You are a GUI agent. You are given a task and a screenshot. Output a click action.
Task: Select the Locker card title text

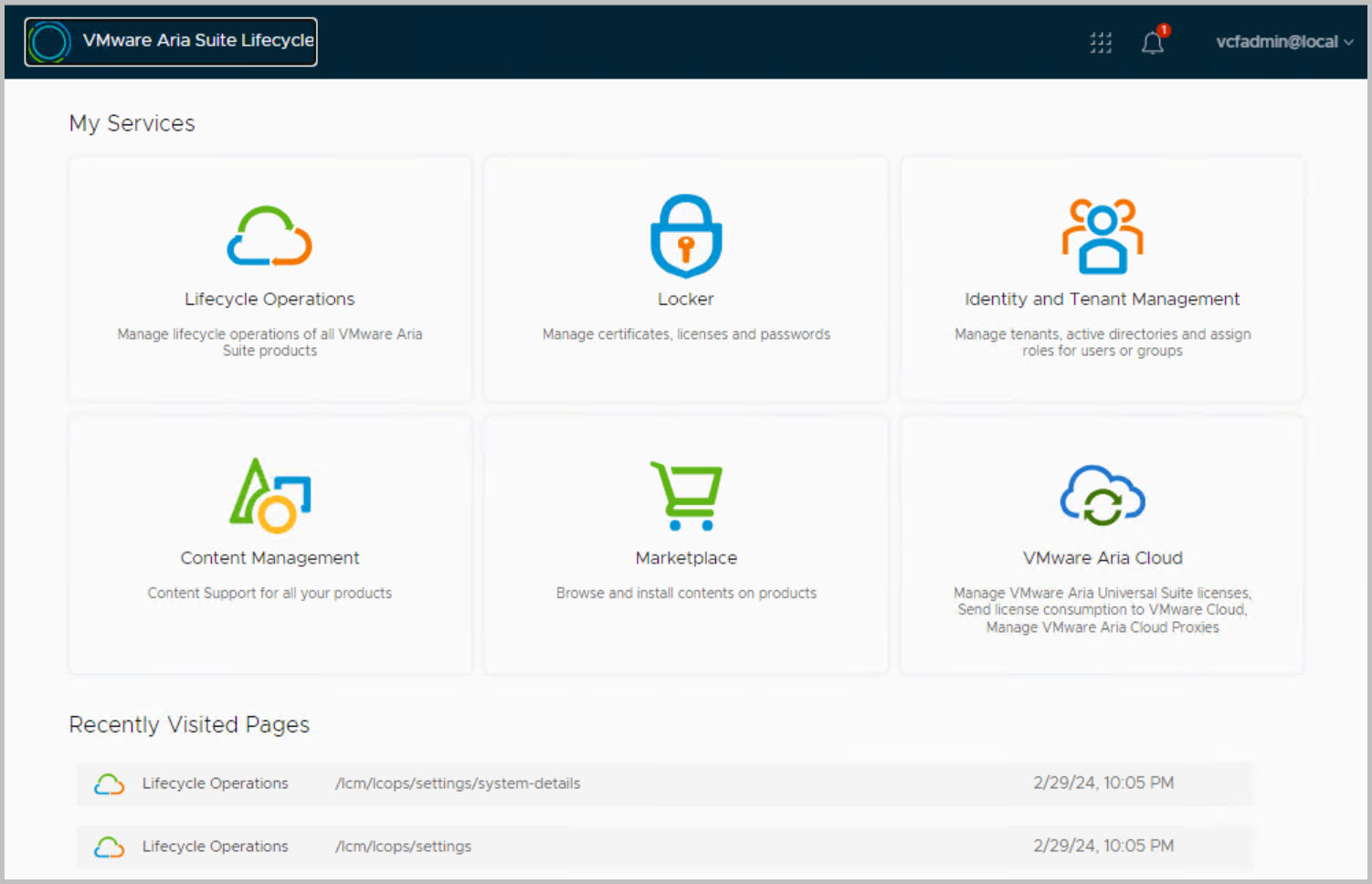point(686,299)
